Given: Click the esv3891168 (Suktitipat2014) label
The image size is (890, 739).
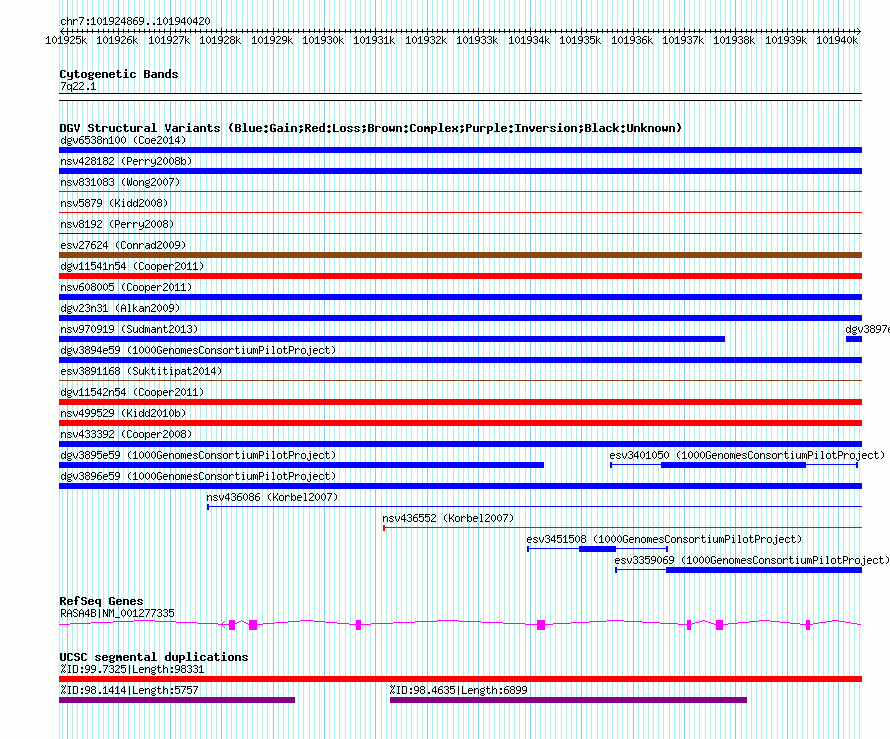Looking at the screenshot, I should tap(141, 371).
